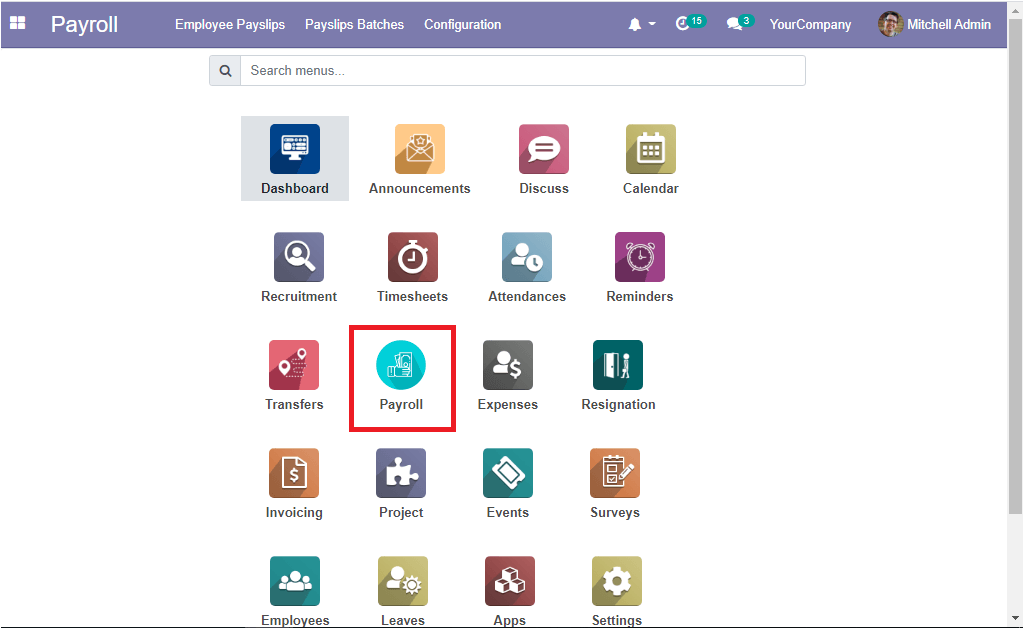Click the Transfers app icon
The height and width of the screenshot is (629, 1024).
tap(294, 366)
